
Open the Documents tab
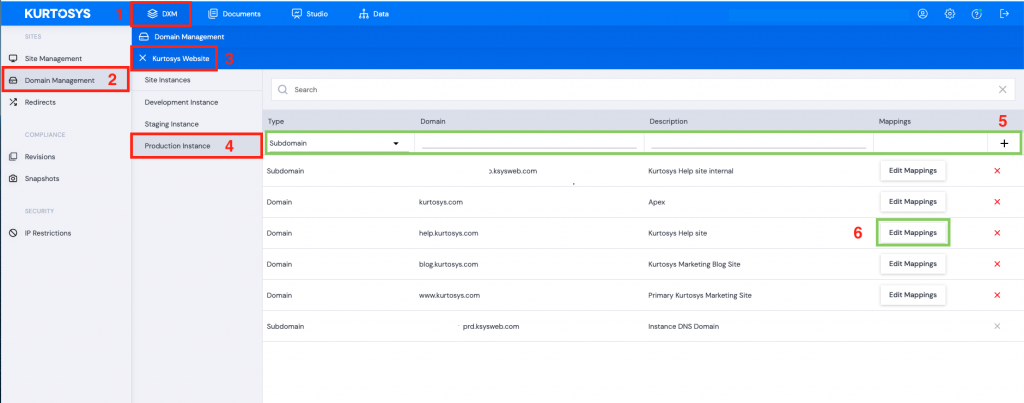click(234, 14)
